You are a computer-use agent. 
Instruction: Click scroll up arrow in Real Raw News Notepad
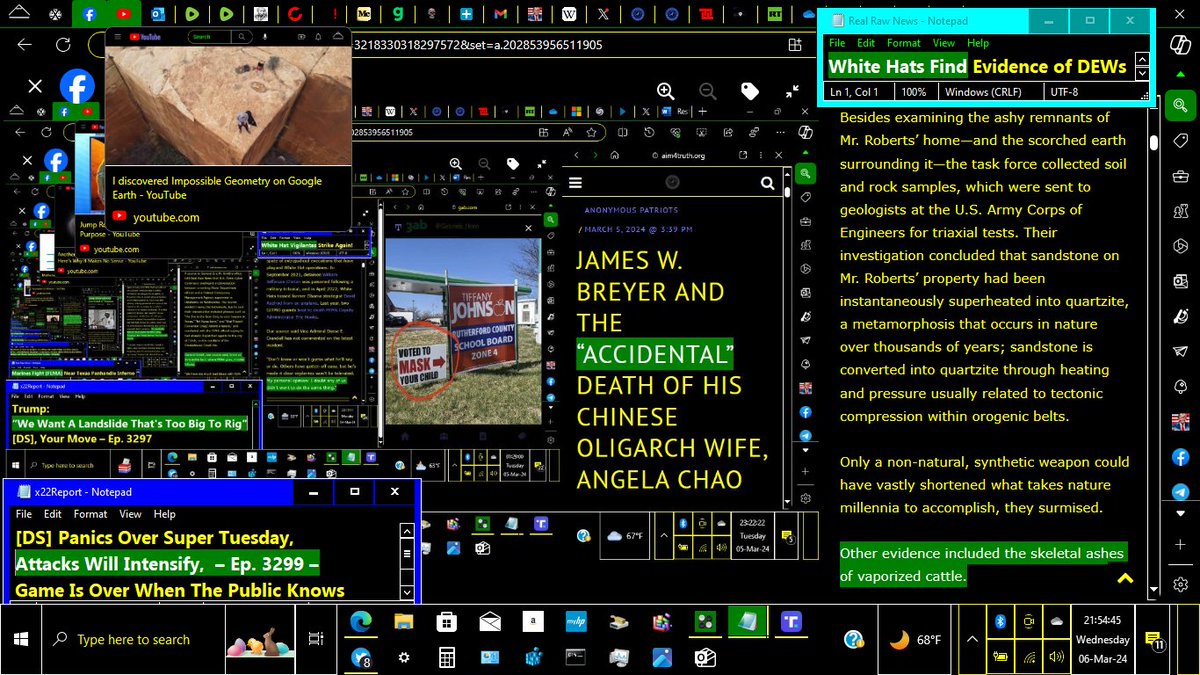[1143, 59]
